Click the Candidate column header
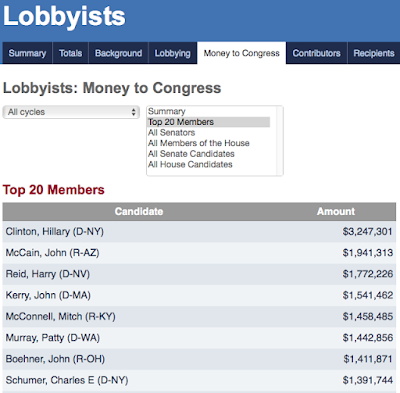 point(139,212)
